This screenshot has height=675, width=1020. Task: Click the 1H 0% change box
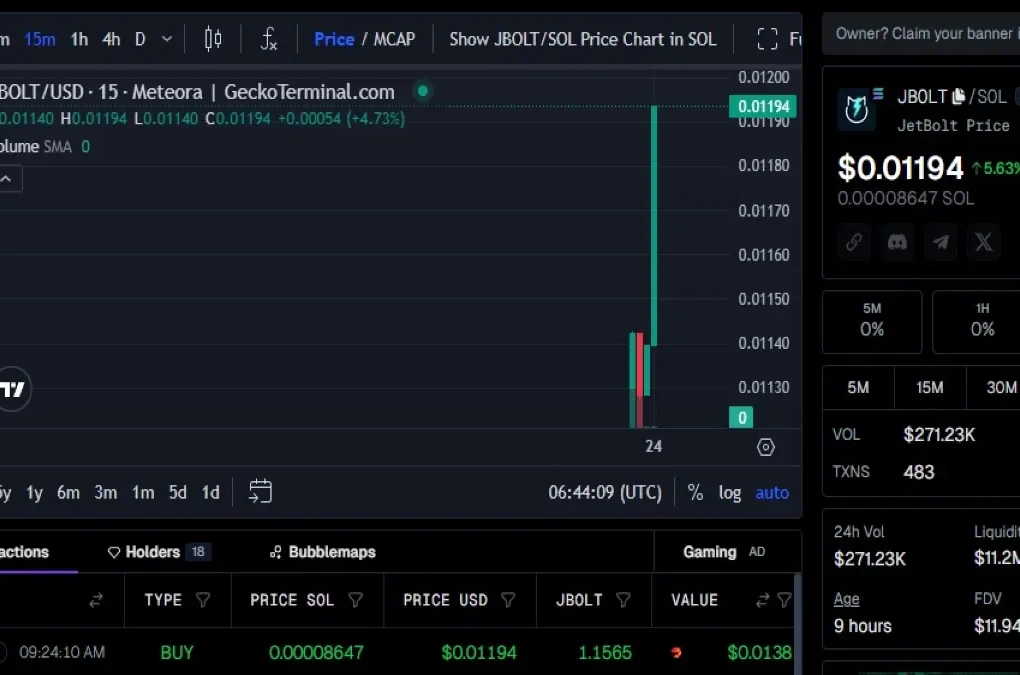pos(977,321)
